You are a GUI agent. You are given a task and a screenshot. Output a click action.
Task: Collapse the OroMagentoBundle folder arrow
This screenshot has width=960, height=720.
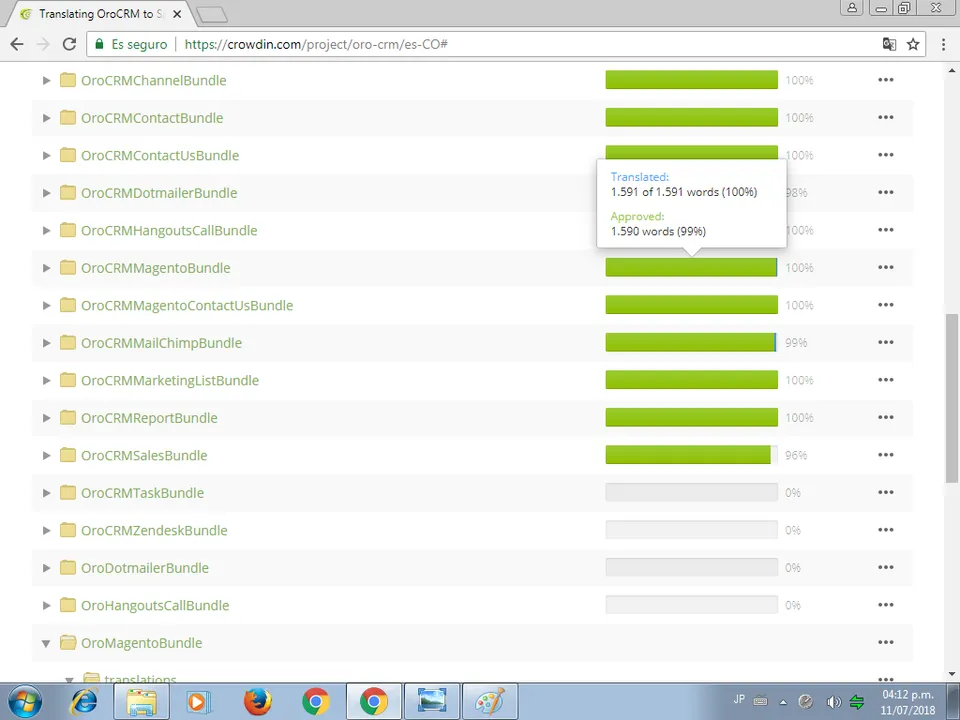pos(46,643)
